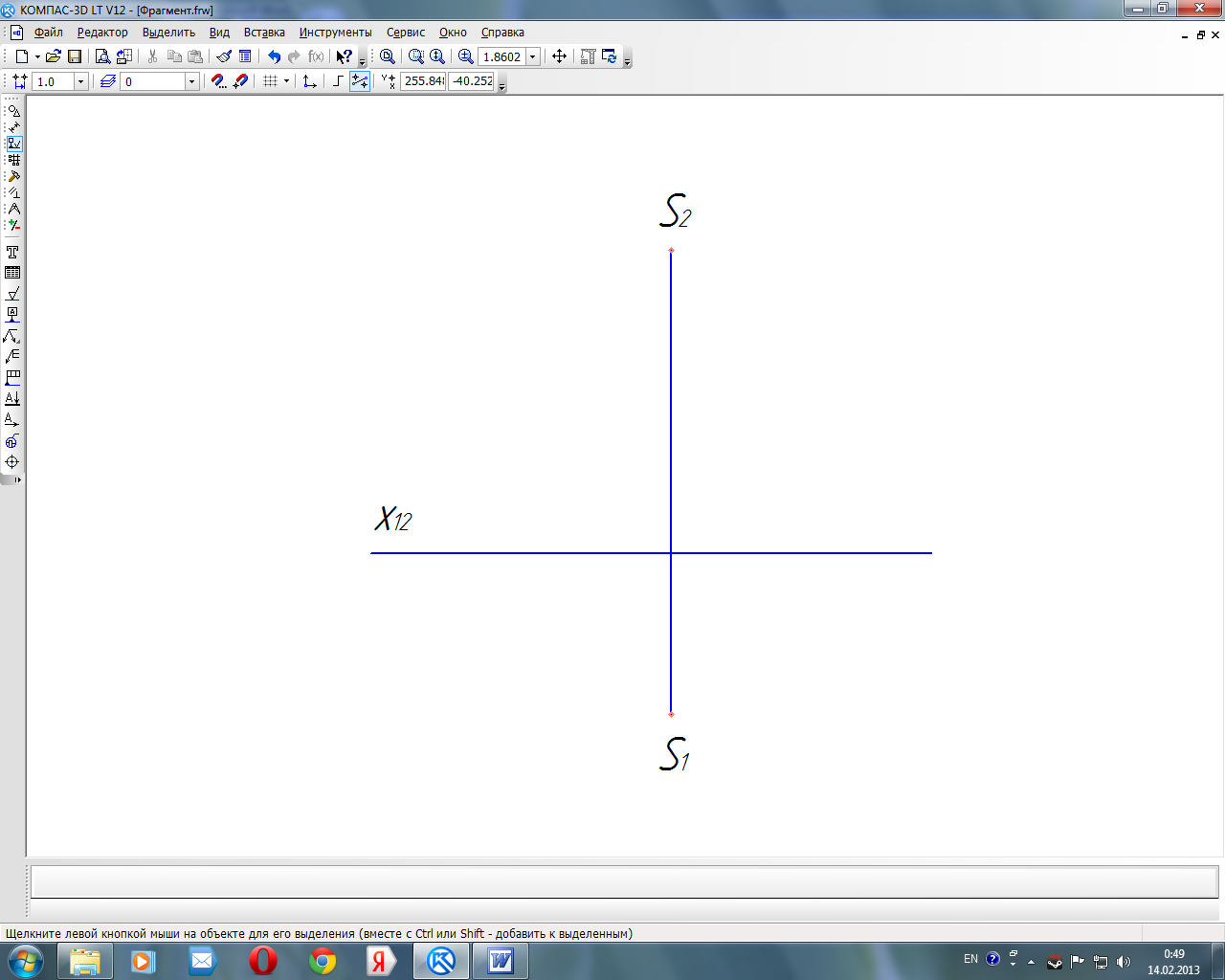
Task: Select the Text input tool
Action: point(12,253)
